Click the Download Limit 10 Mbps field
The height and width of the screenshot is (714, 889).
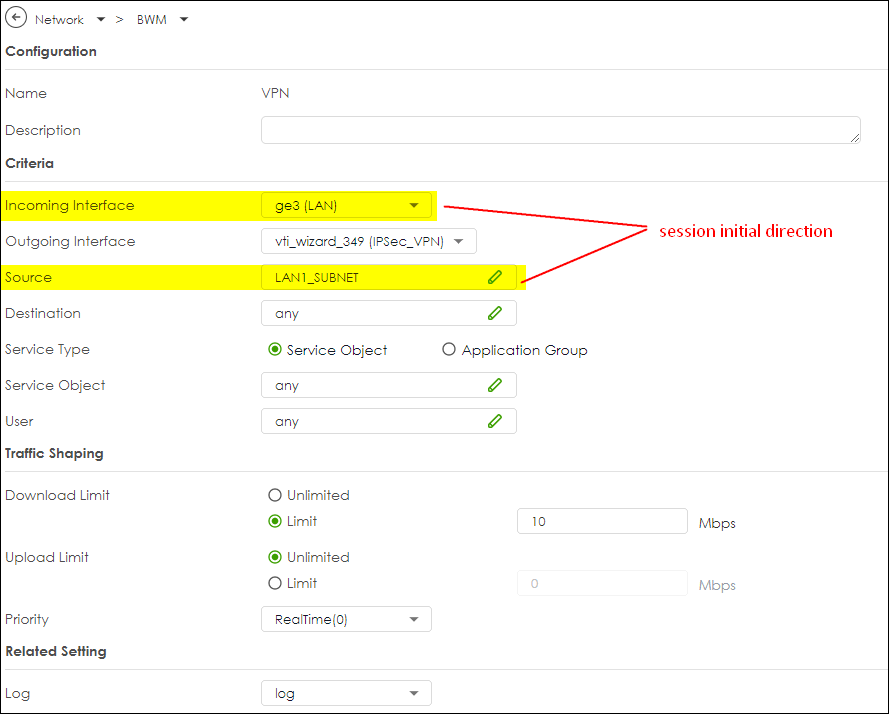coord(602,521)
